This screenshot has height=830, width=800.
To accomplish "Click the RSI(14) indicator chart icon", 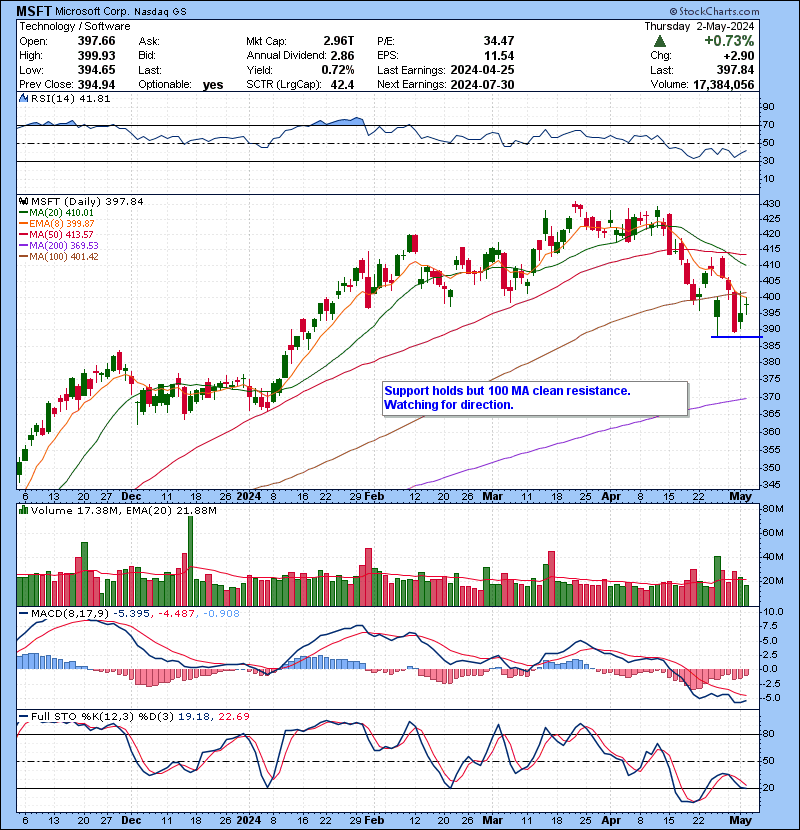I will tap(23, 98).
